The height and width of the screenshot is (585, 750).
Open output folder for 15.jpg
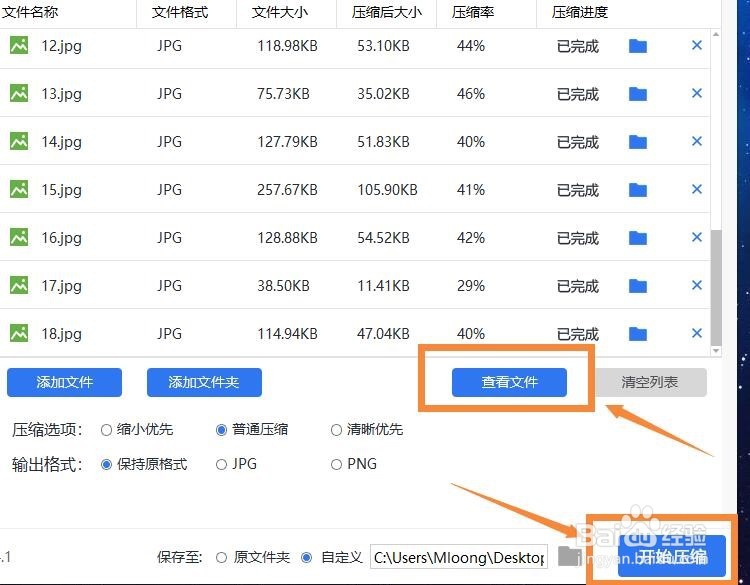click(638, 190)
